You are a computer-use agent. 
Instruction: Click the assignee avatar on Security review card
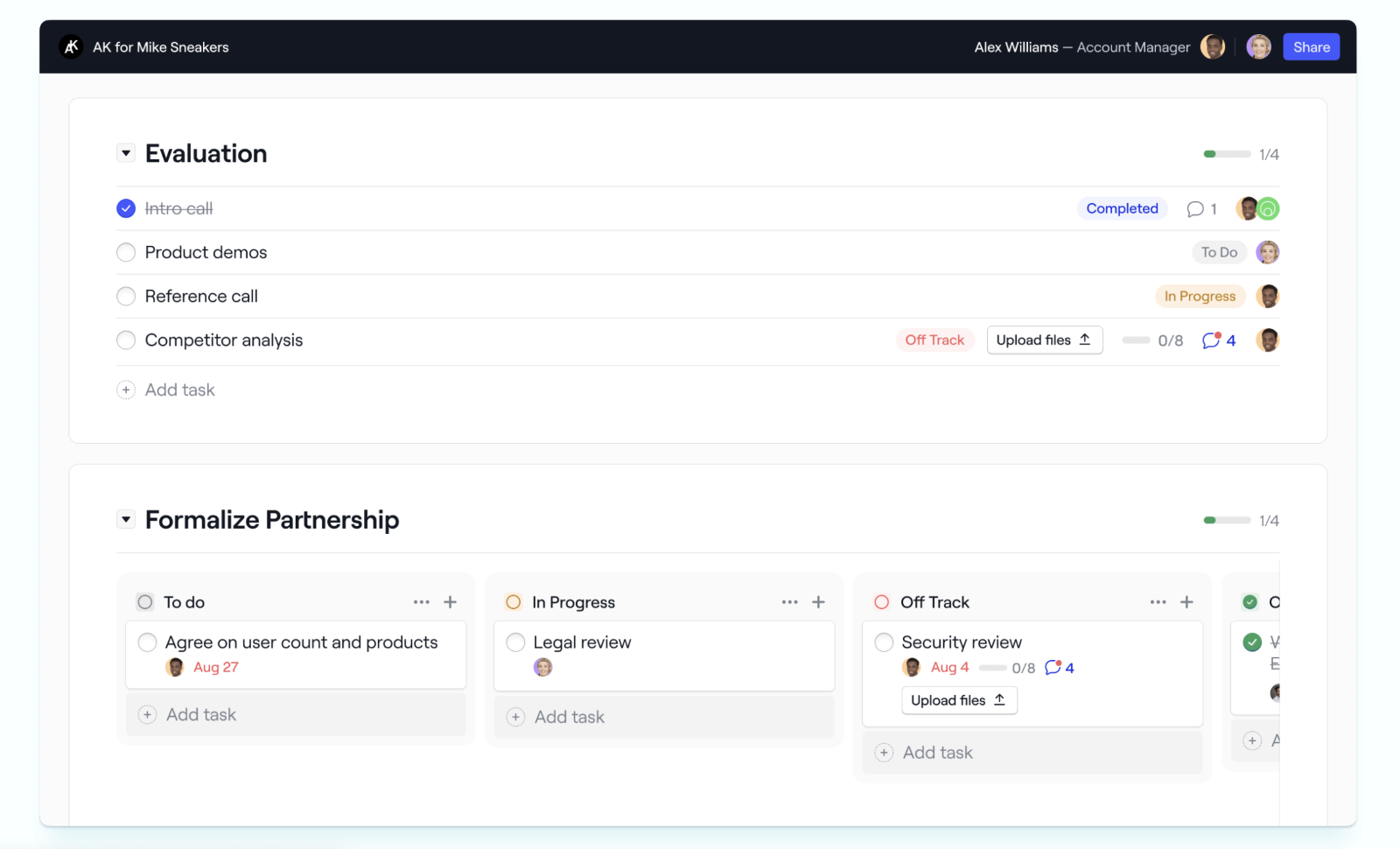pyautogui.click(x=912, y=668)
